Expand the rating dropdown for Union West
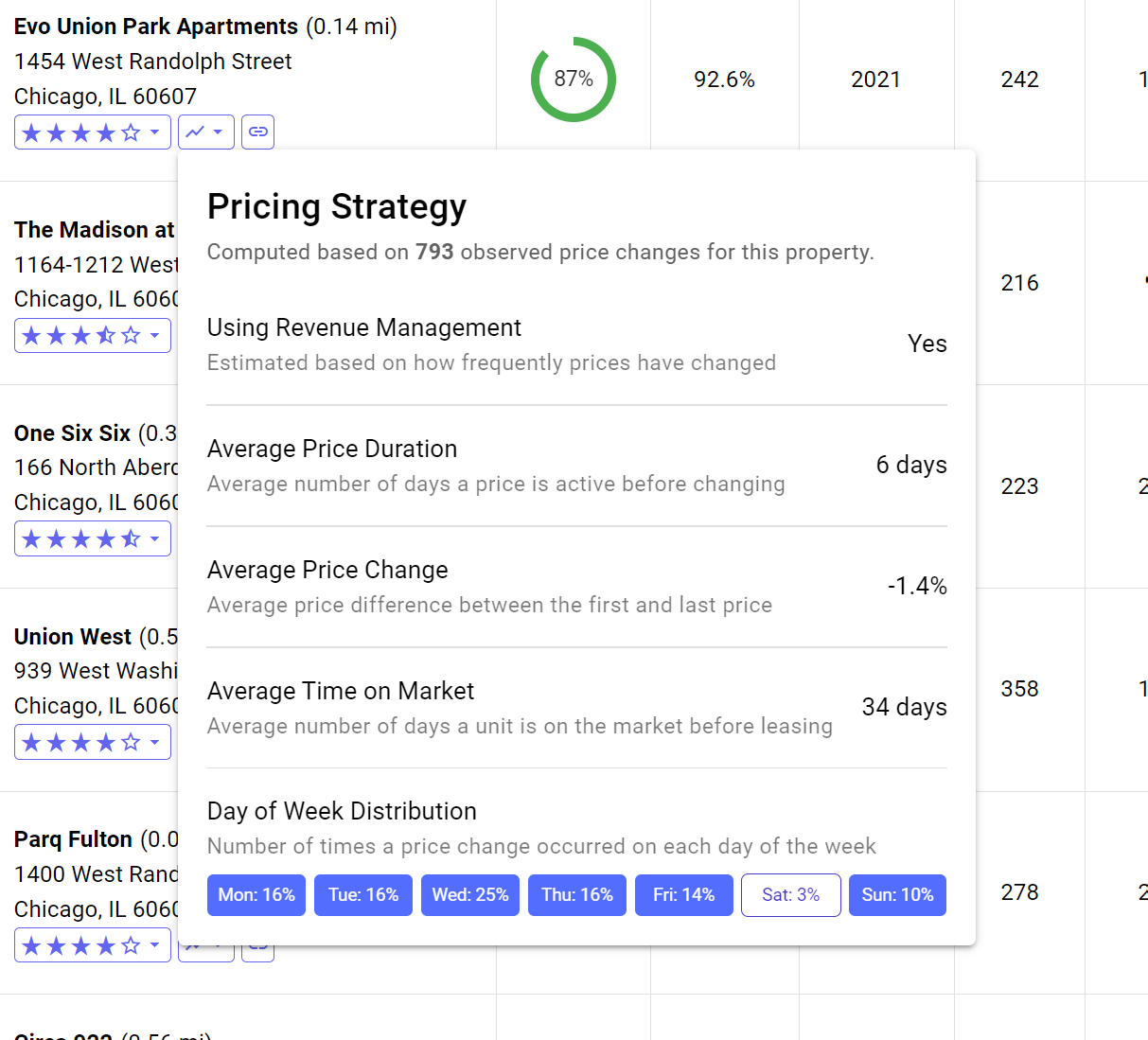Screen dimensions: 1148x1040 coord(155,742)
